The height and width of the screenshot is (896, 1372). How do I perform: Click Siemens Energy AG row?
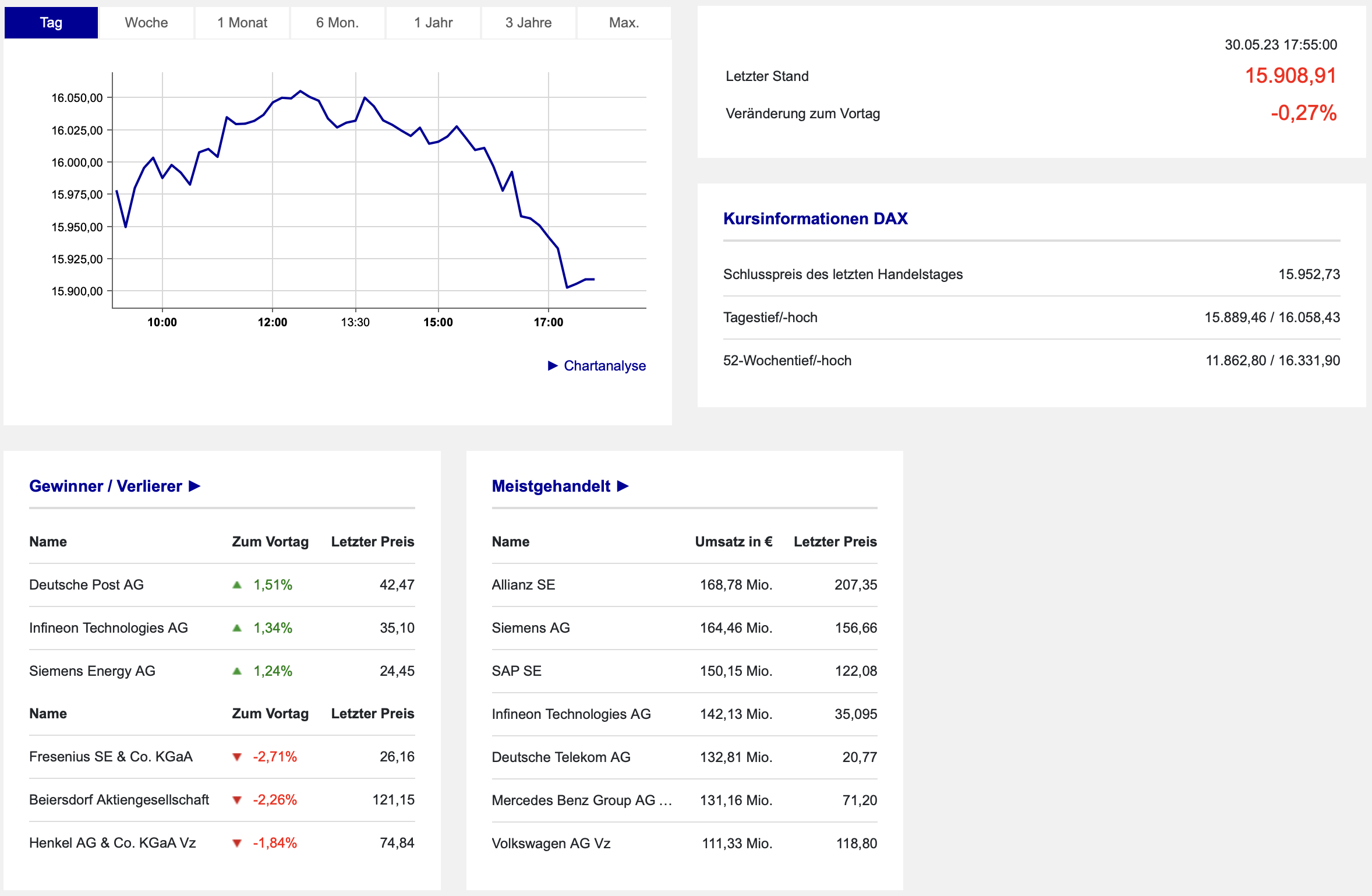[222, 671]
